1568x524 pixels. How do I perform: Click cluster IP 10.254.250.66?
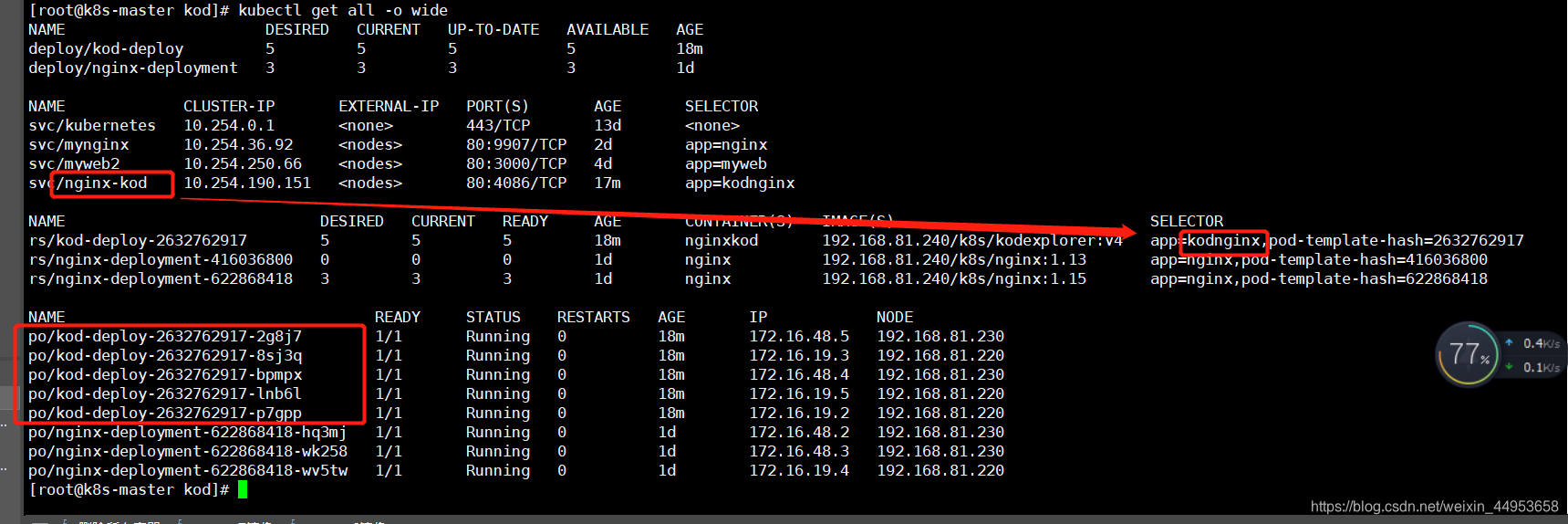[x=243, y=163]
